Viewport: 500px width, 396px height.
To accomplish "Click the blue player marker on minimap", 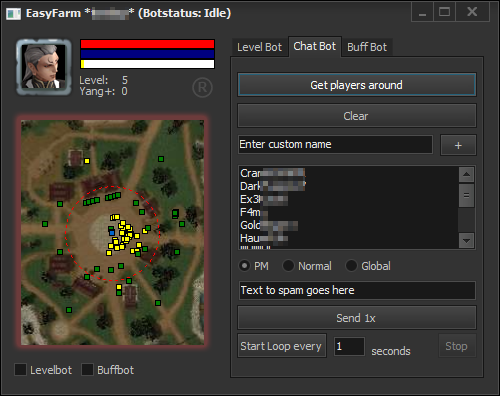I will (112, 233).
